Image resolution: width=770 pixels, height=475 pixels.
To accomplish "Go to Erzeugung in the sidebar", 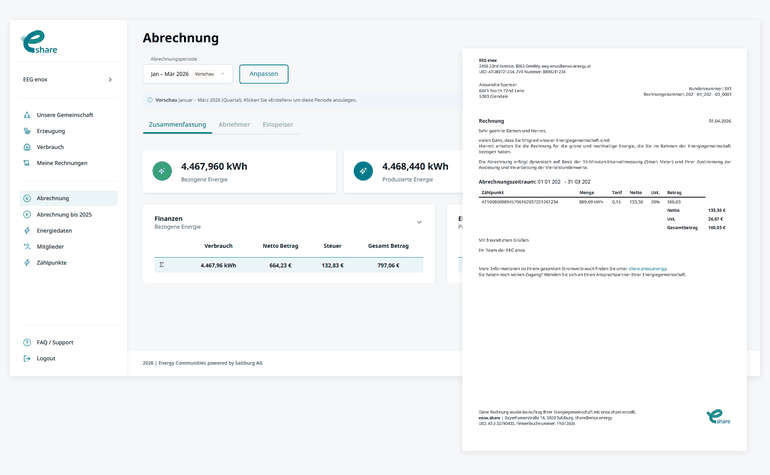I will click(51, 131).
